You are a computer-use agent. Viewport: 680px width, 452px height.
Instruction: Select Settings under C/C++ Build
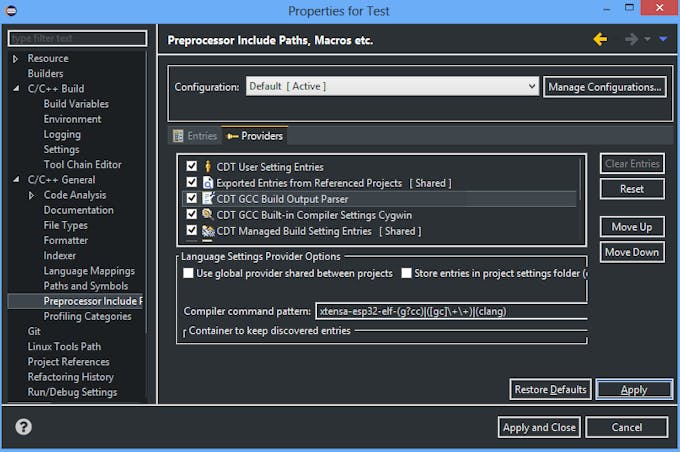pyautogui.click(x=61, y=149)
